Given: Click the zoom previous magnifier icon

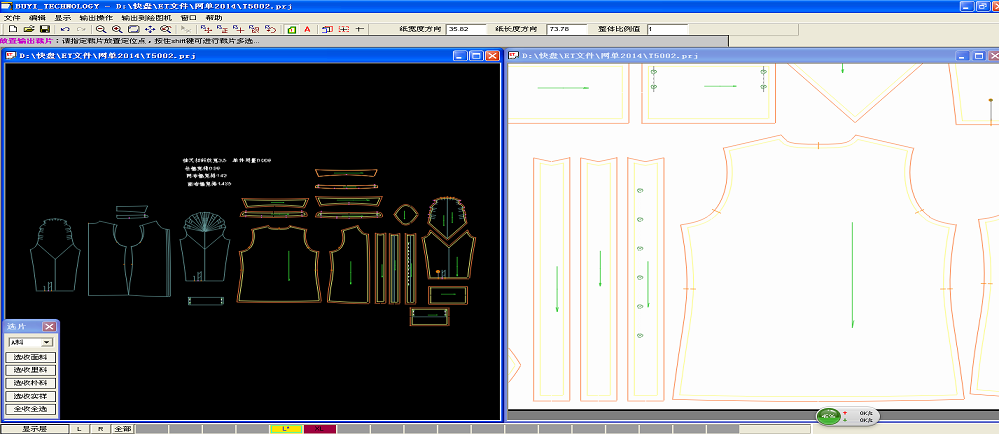Looking at the screenshot, I should (x=166, y=29).
